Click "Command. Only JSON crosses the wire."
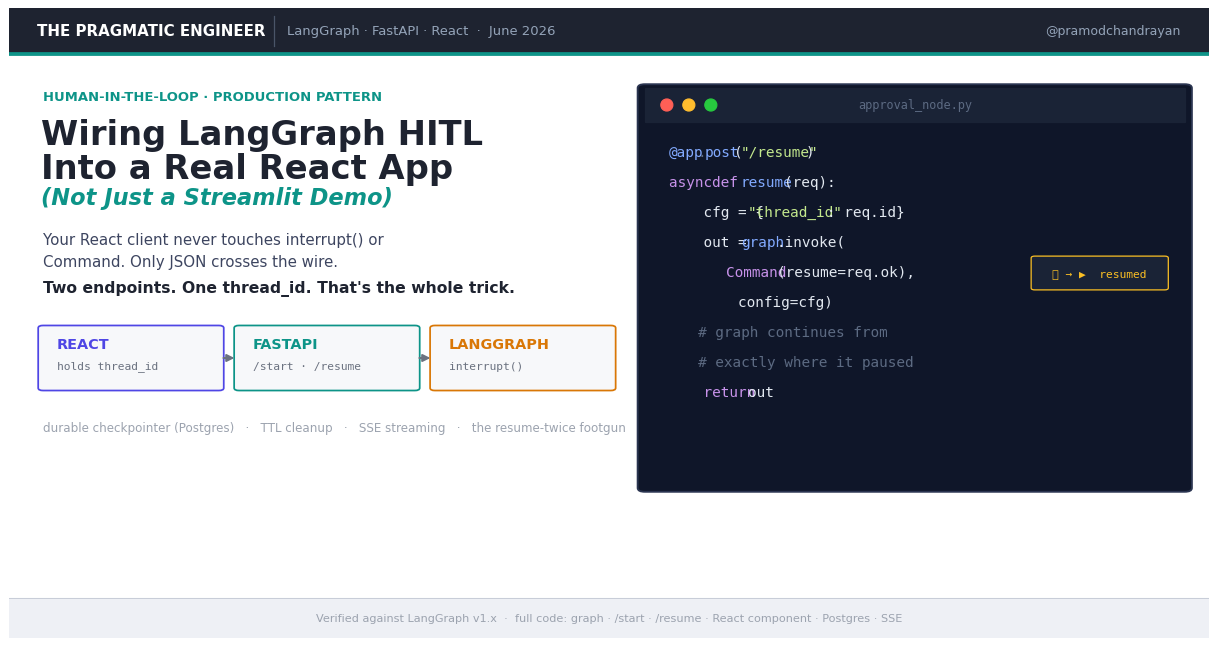1217x647 pixels. (190, 262)
